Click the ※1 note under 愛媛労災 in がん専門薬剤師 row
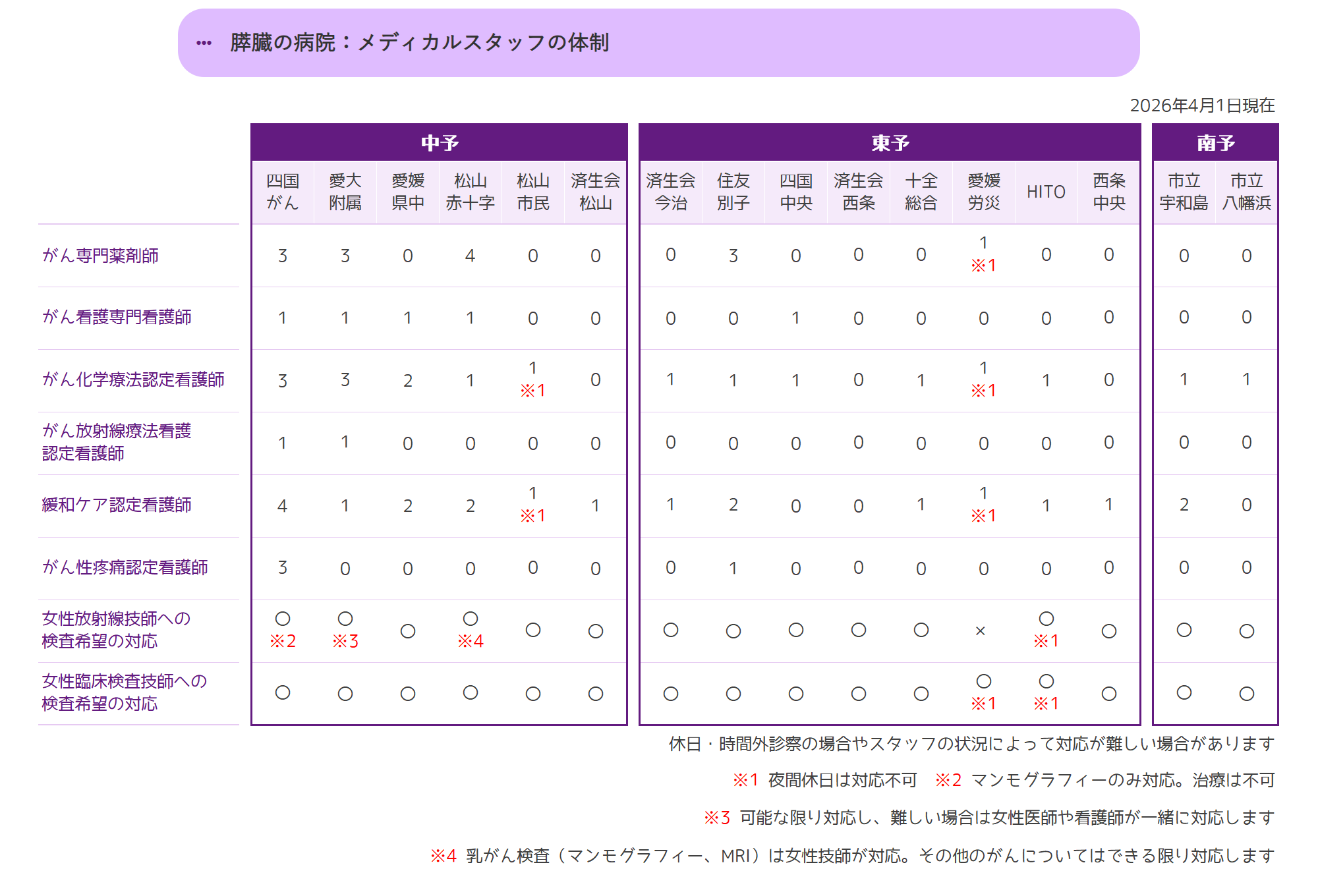 tap(983, 266)
